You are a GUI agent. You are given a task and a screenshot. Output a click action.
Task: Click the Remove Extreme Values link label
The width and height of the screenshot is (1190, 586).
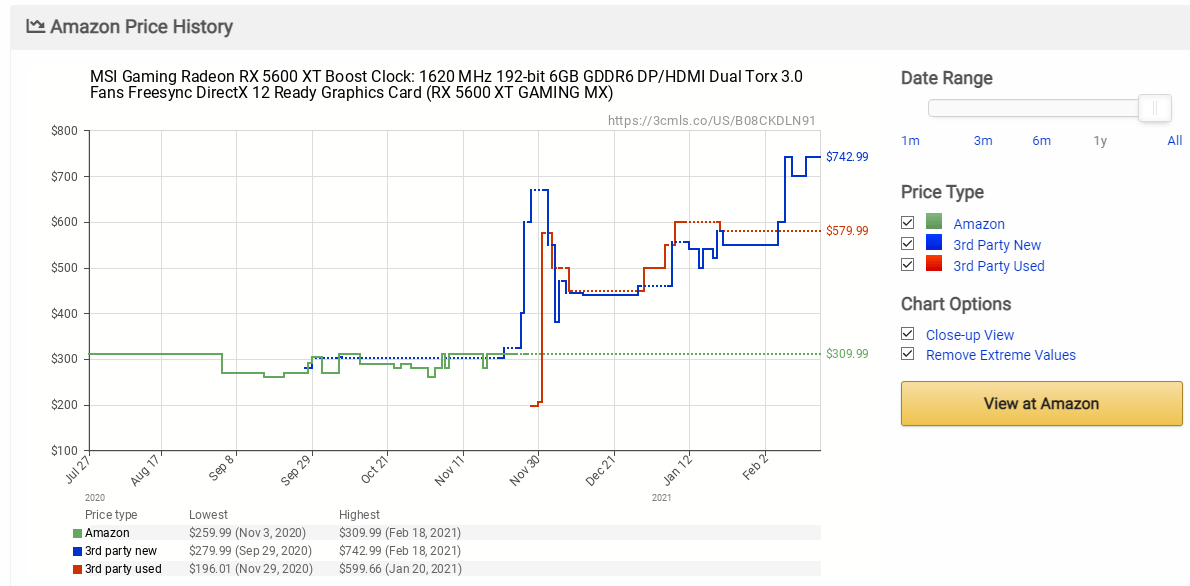1001,355
